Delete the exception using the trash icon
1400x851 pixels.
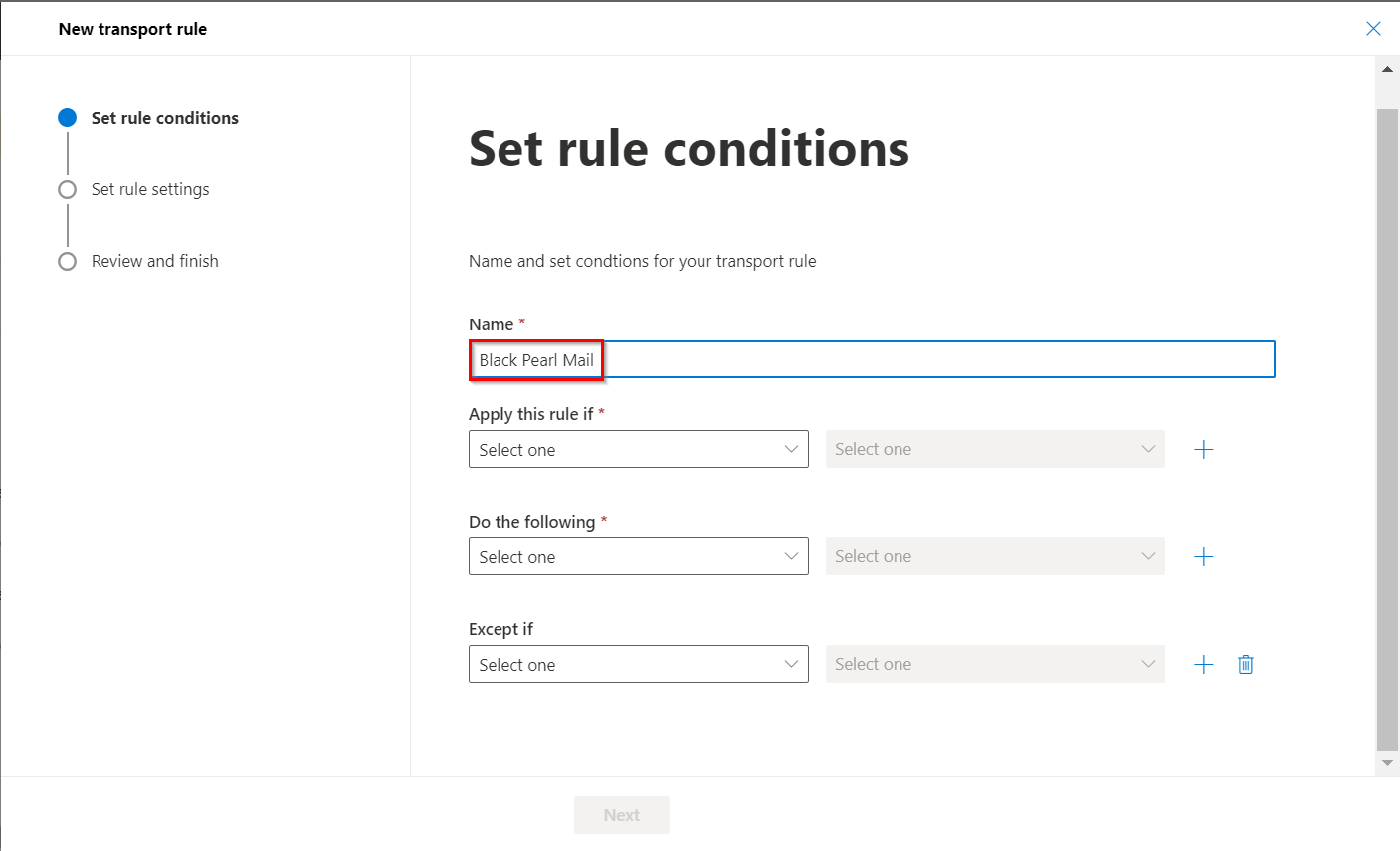pyautogui.click(x=1245, y=664)
